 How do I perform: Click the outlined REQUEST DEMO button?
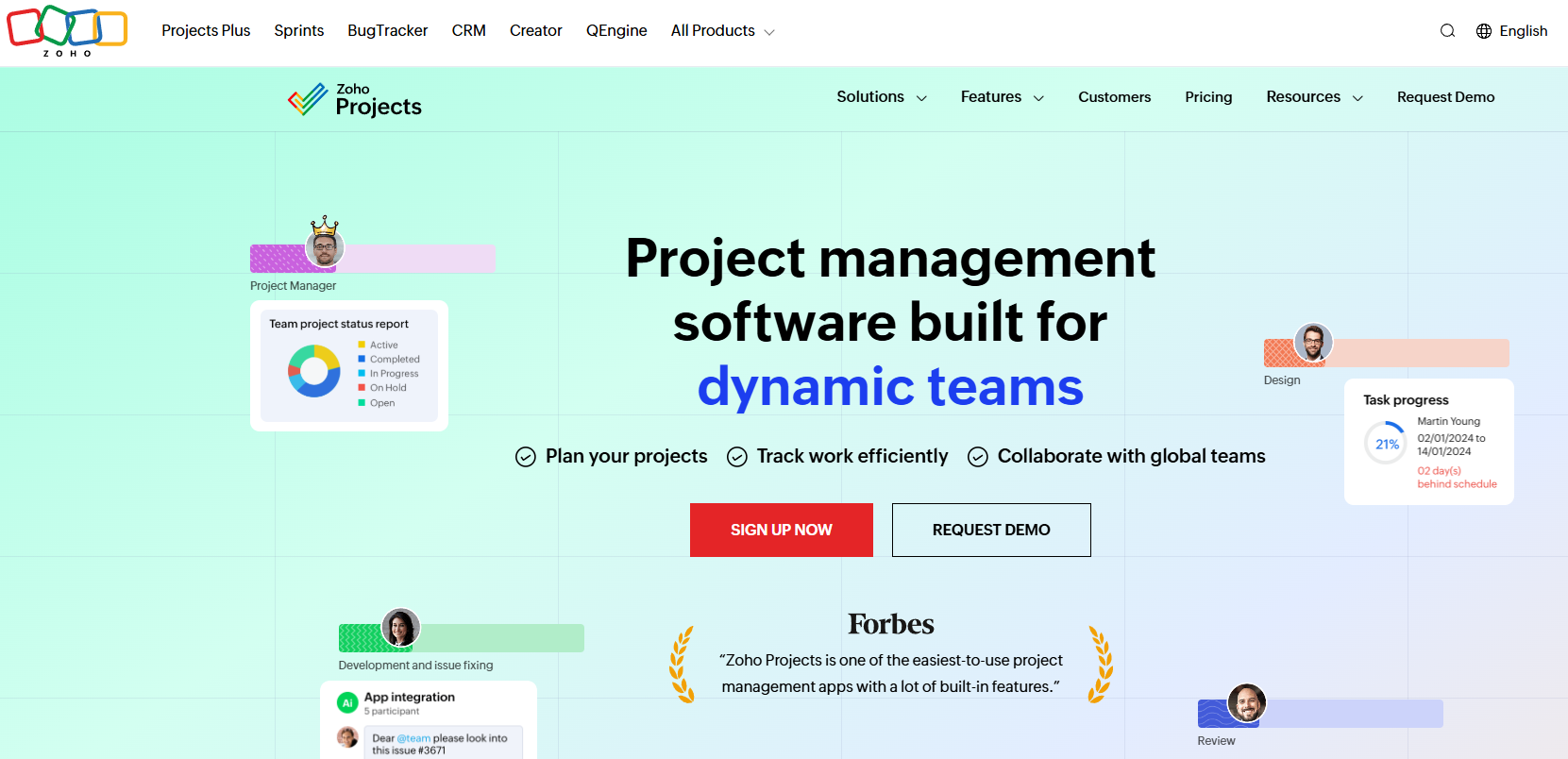[991, 530]
